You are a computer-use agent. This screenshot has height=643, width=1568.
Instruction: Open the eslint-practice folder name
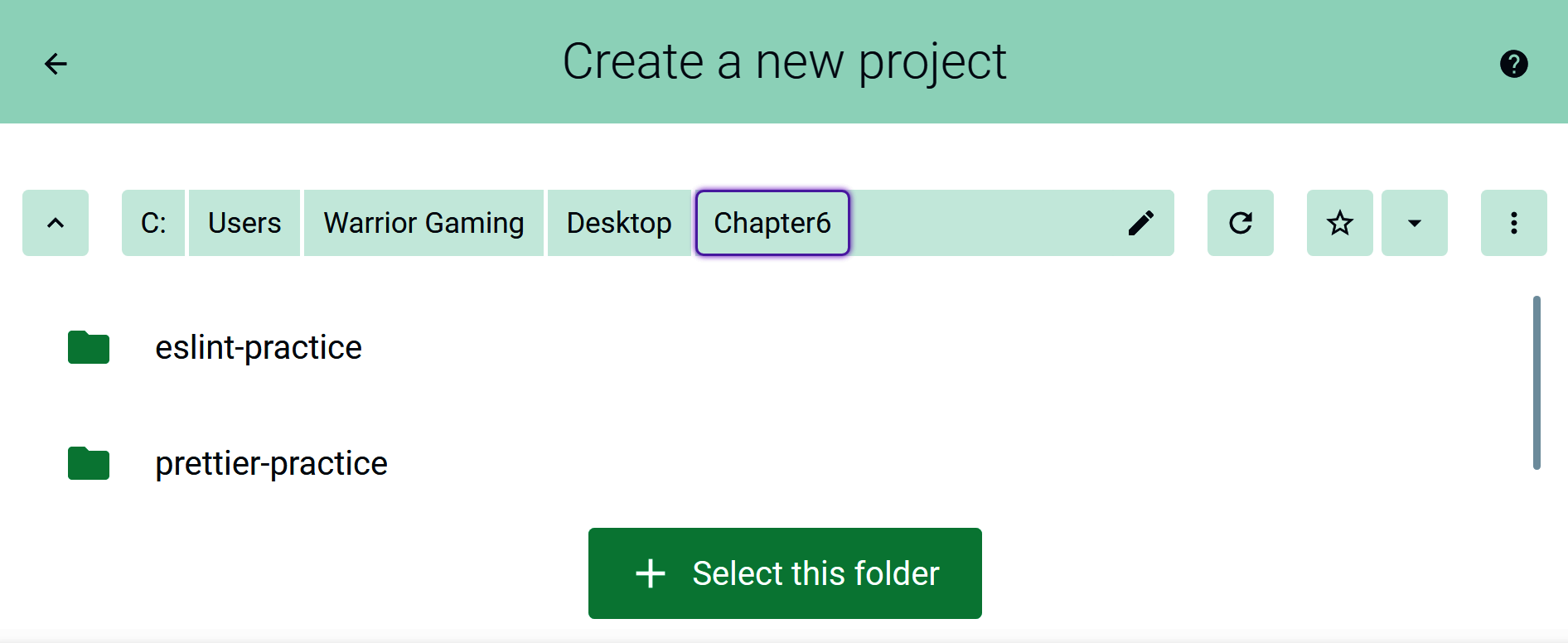click(259, 347)
